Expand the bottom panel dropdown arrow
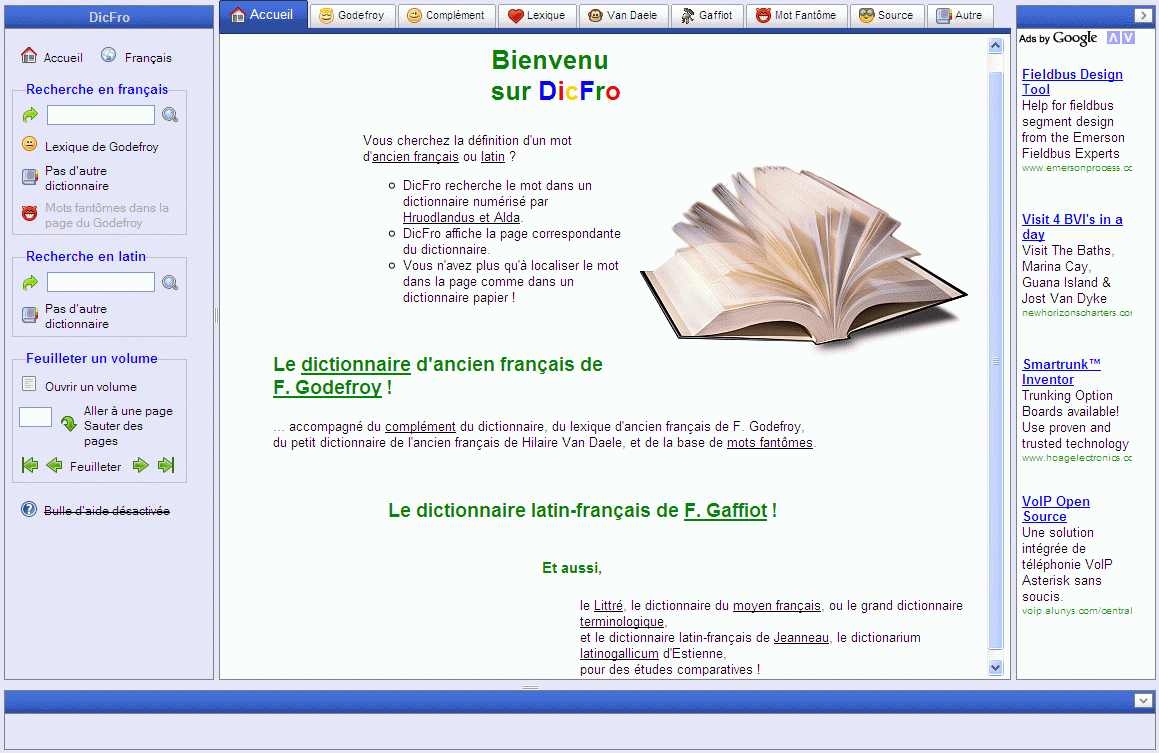 pyautogui.click(x=1143, y=700)
